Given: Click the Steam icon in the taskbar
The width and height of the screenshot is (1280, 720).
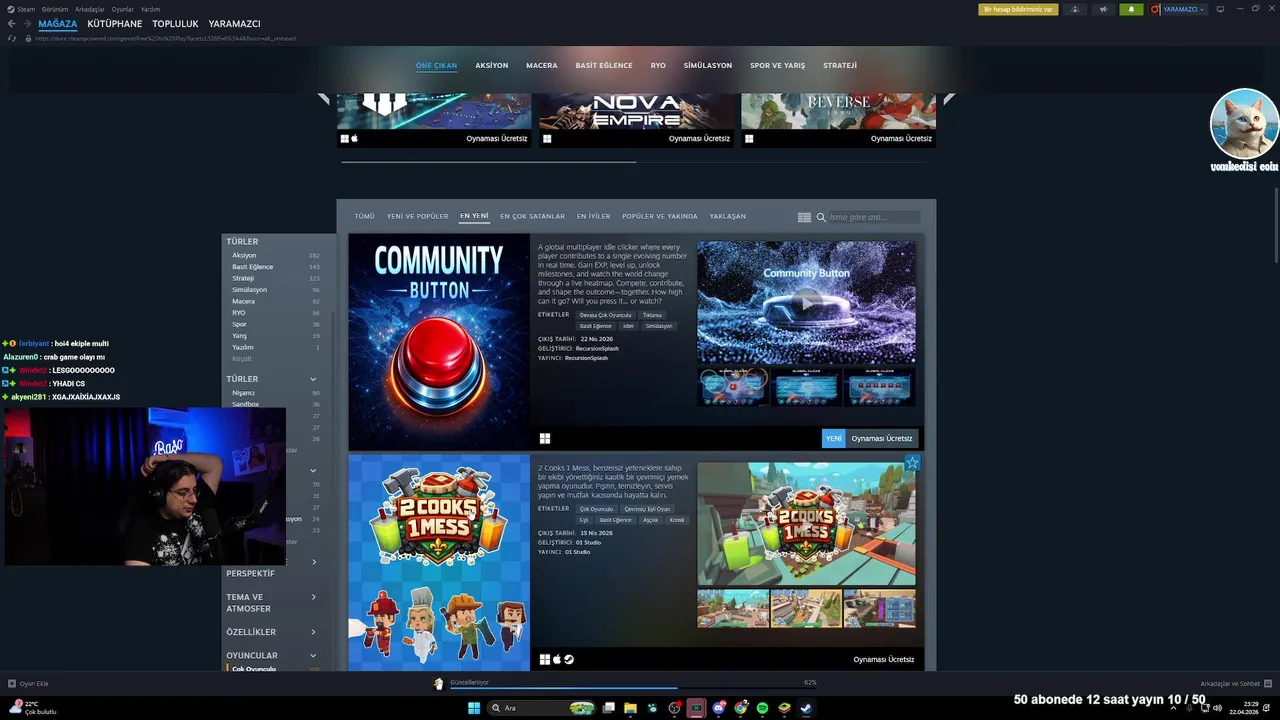Looking at the screenshot, I should coord(806,708).
